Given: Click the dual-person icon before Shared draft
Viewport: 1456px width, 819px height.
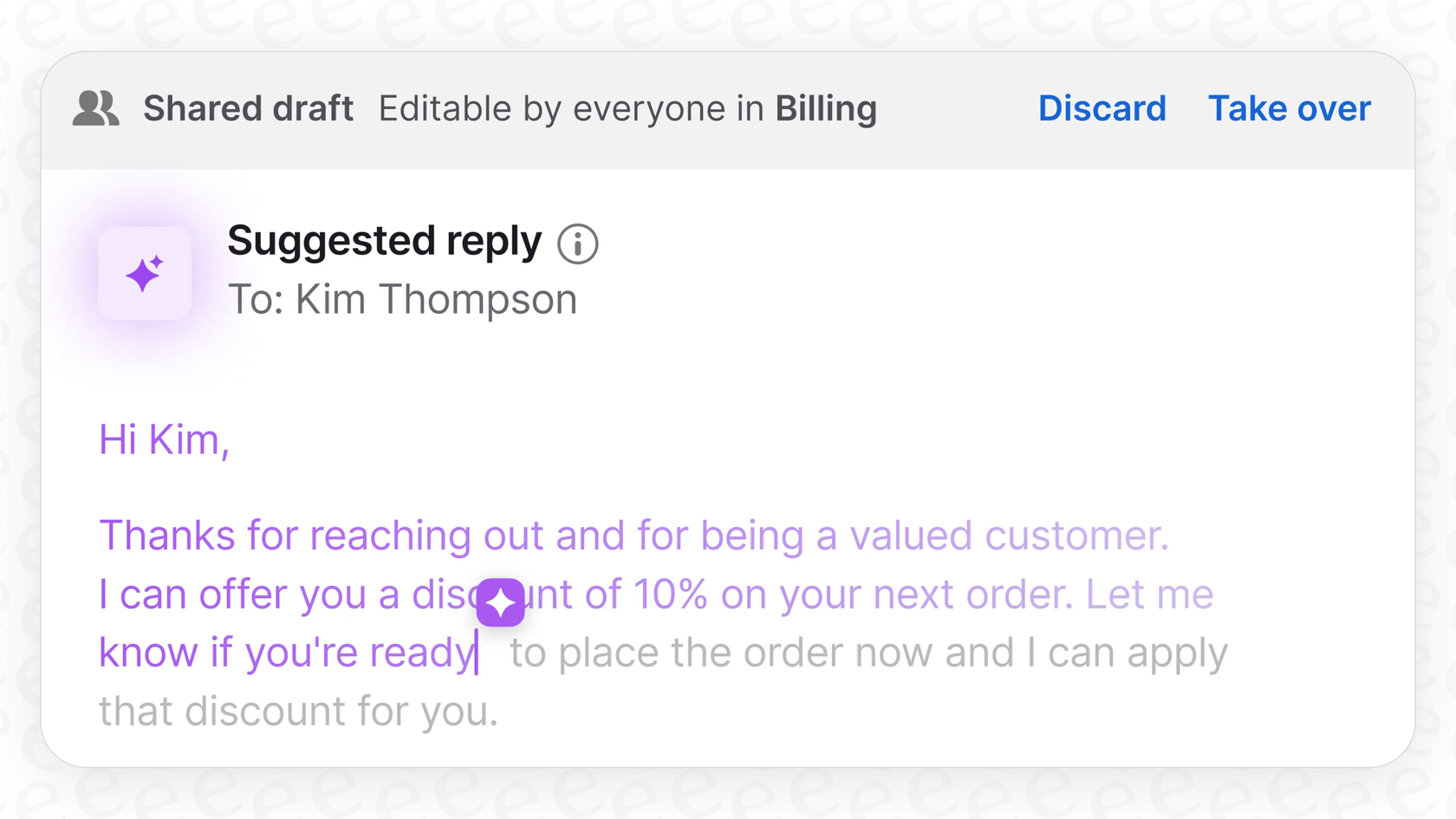Looking at the screenshot, I should [95, 108].
